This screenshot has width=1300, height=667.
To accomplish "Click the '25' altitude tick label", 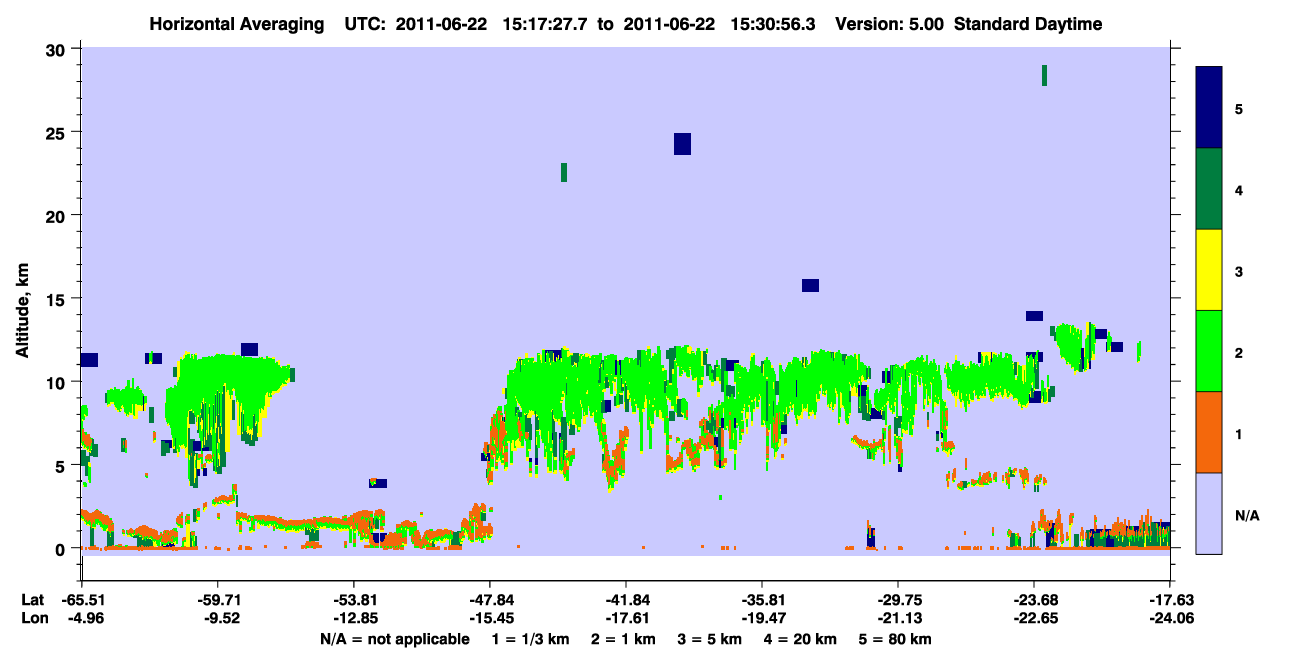I will (x=58, y=133).
